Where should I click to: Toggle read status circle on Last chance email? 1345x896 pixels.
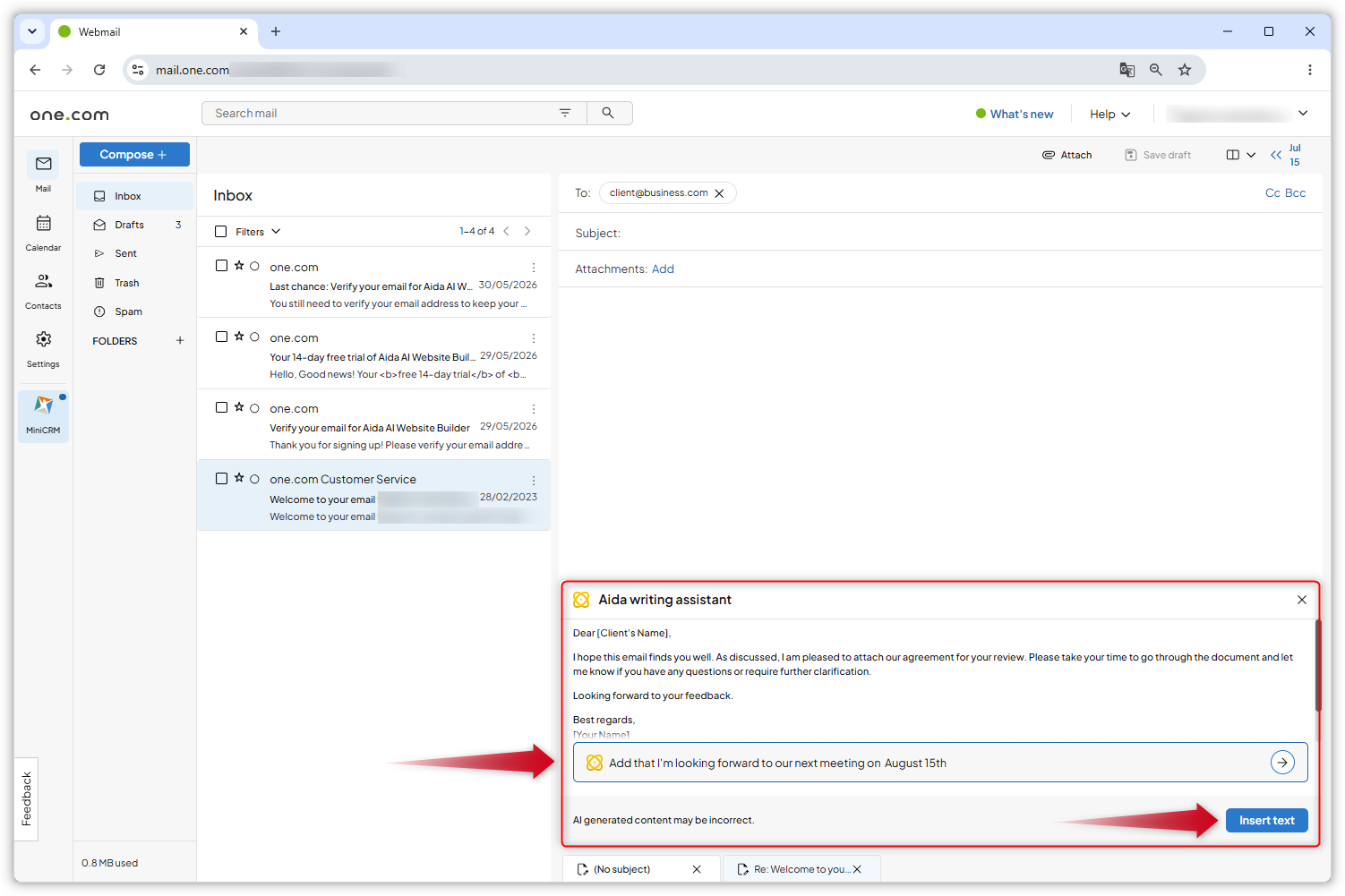point(254,266)
